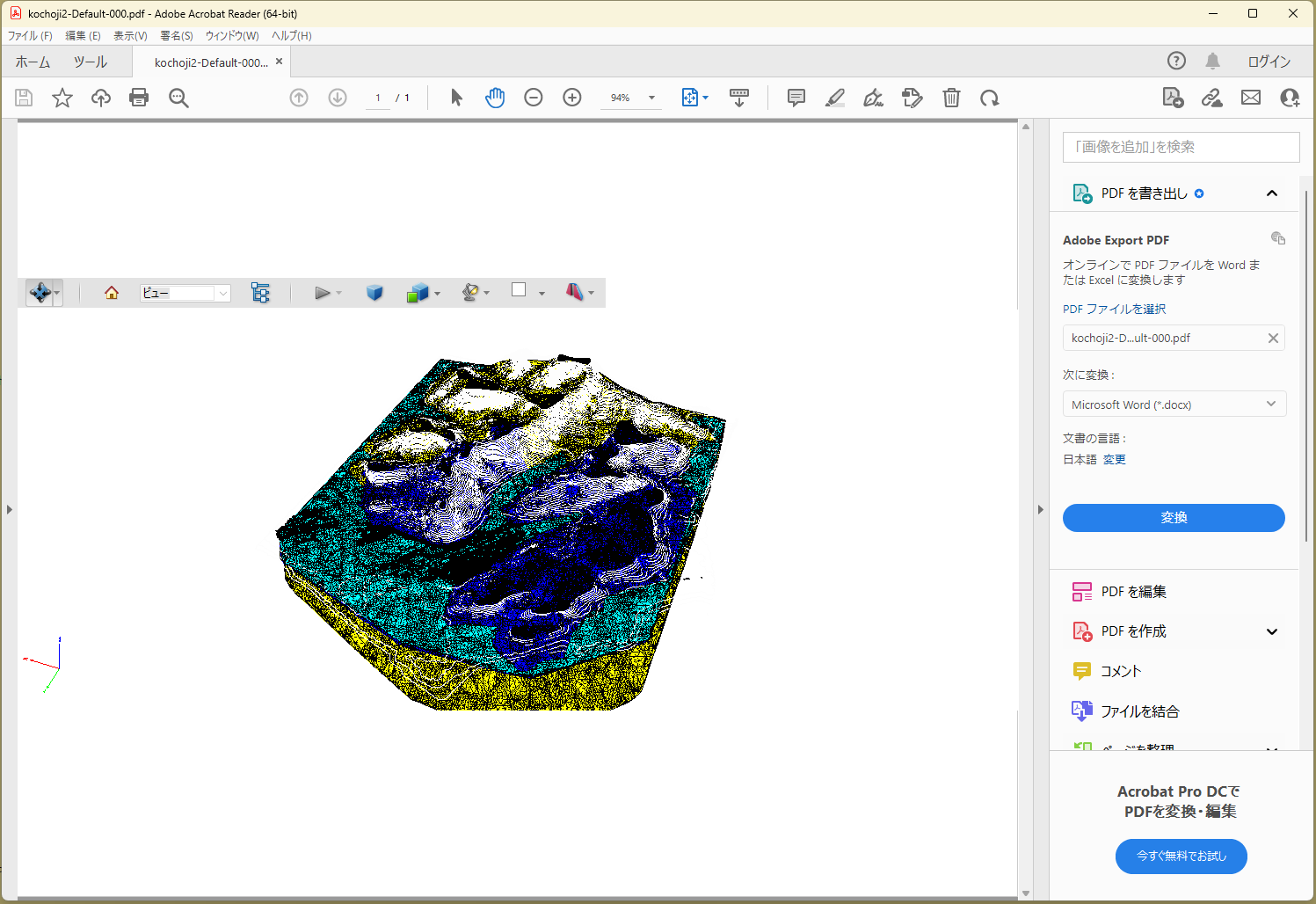1316x904 pixels.
Task: Bookmark the document with the star icon
Action: pyautogui.click(x=62, y=98)
